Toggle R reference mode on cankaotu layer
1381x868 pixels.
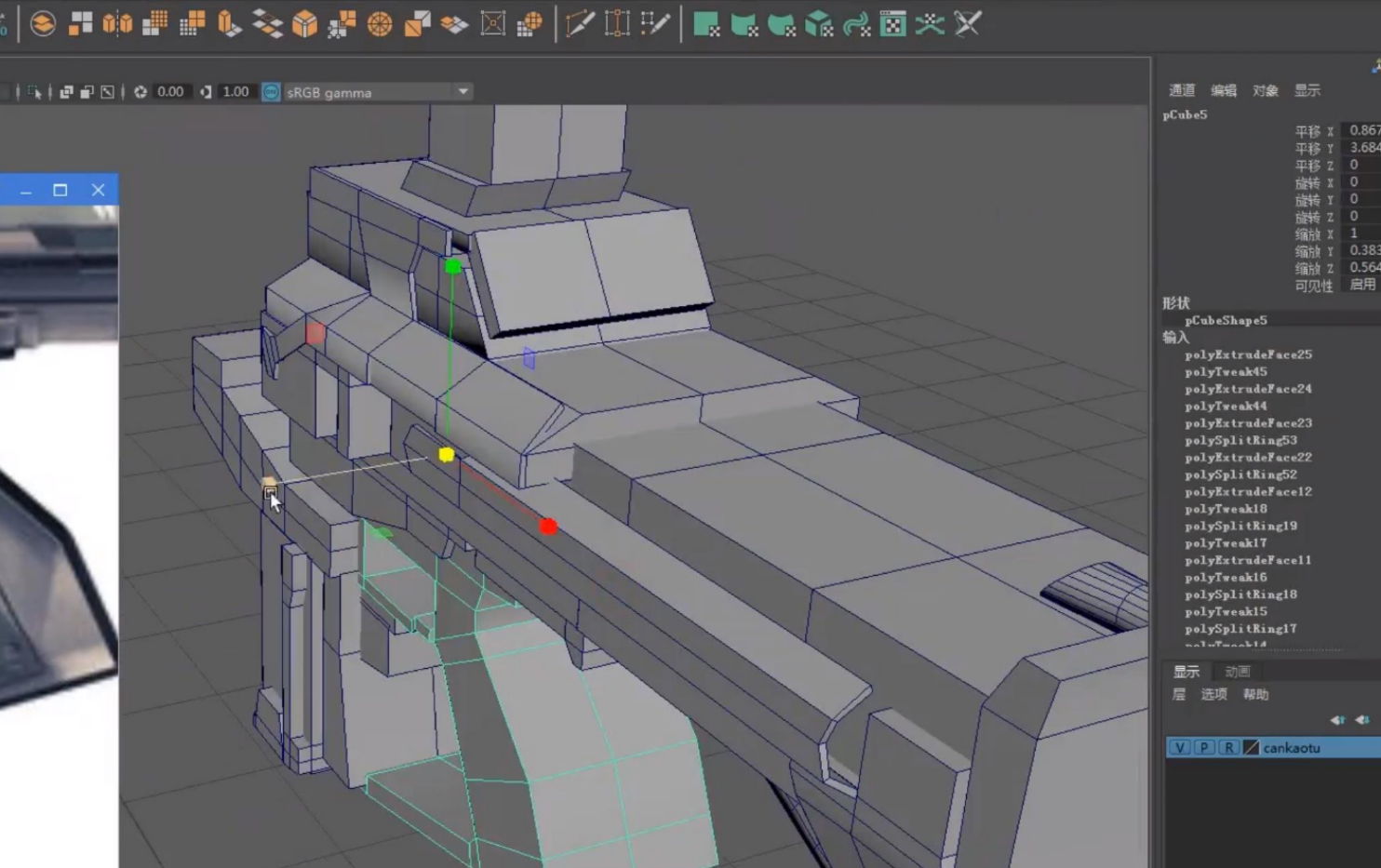point(1228,748)
